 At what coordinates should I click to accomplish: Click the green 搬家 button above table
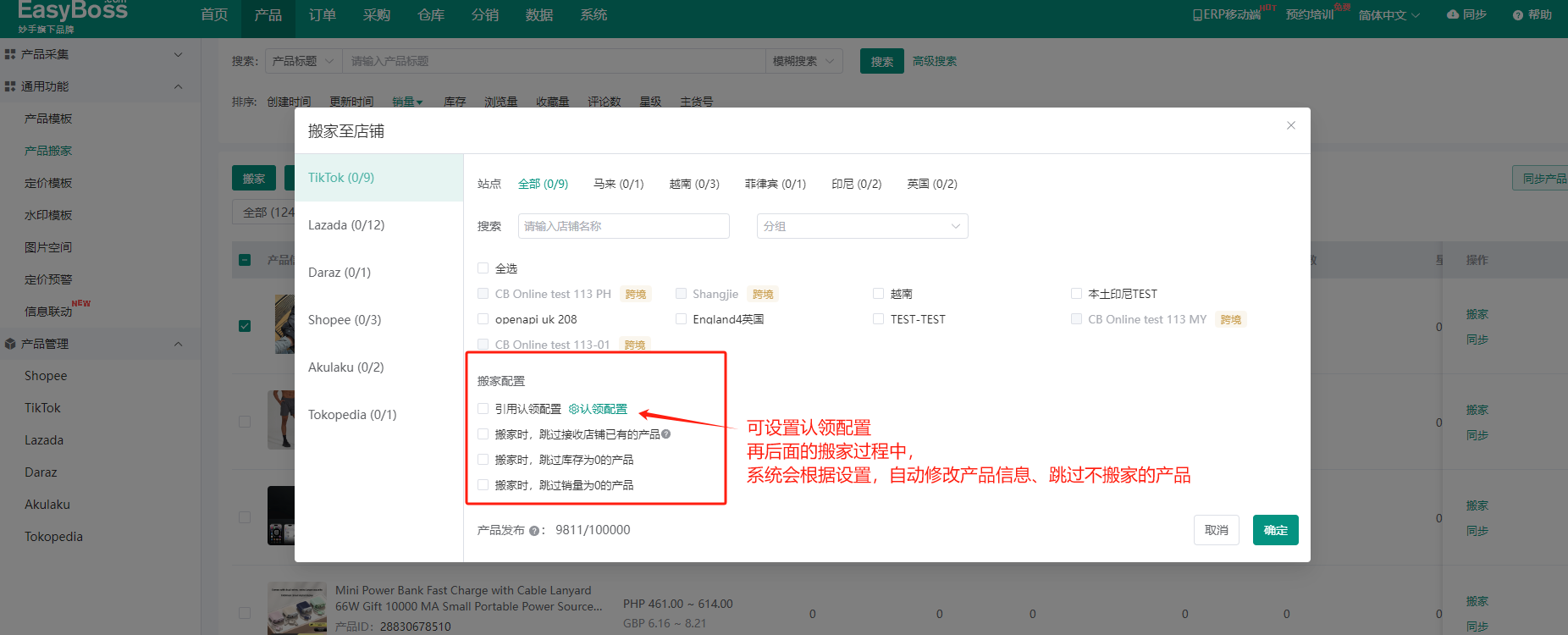(x=254, y=178)
